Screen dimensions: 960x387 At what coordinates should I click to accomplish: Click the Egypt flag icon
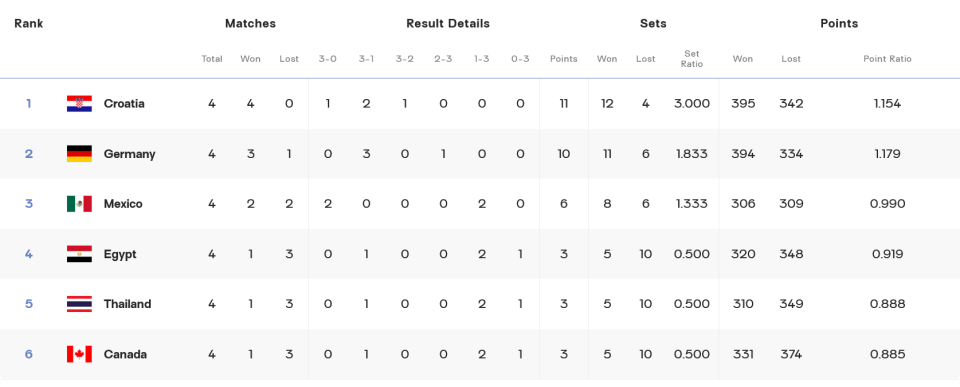79,254
